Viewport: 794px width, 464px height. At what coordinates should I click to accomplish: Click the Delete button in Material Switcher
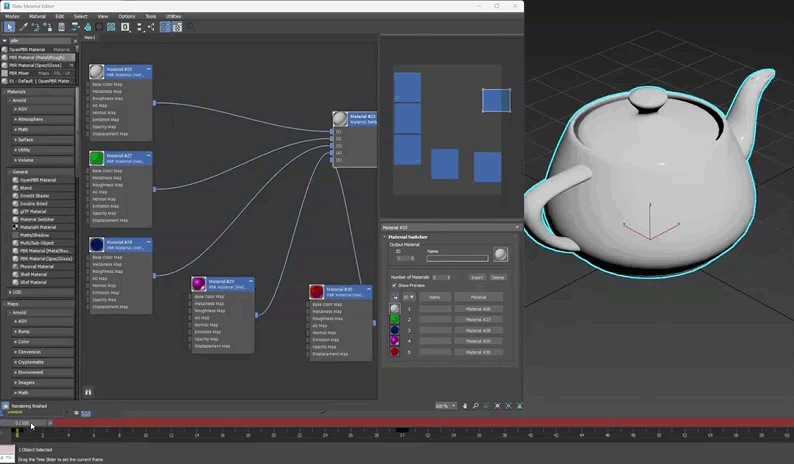pyautogui.click(x=498, y=278)
